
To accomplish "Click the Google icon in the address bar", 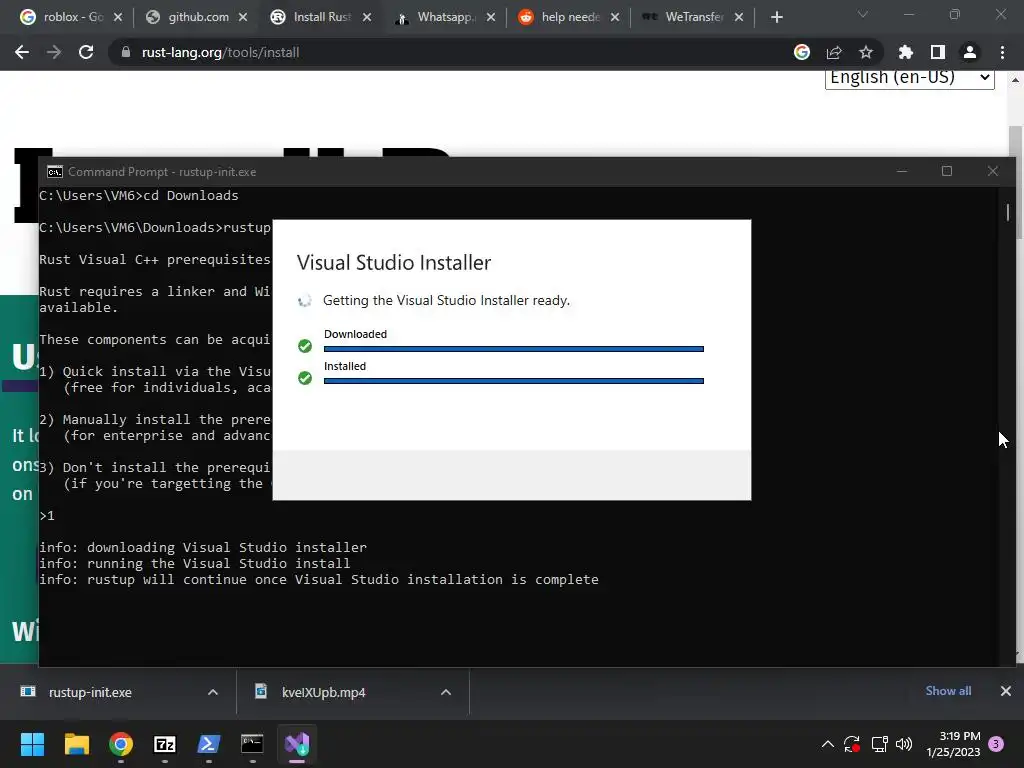I will point(802,52).
